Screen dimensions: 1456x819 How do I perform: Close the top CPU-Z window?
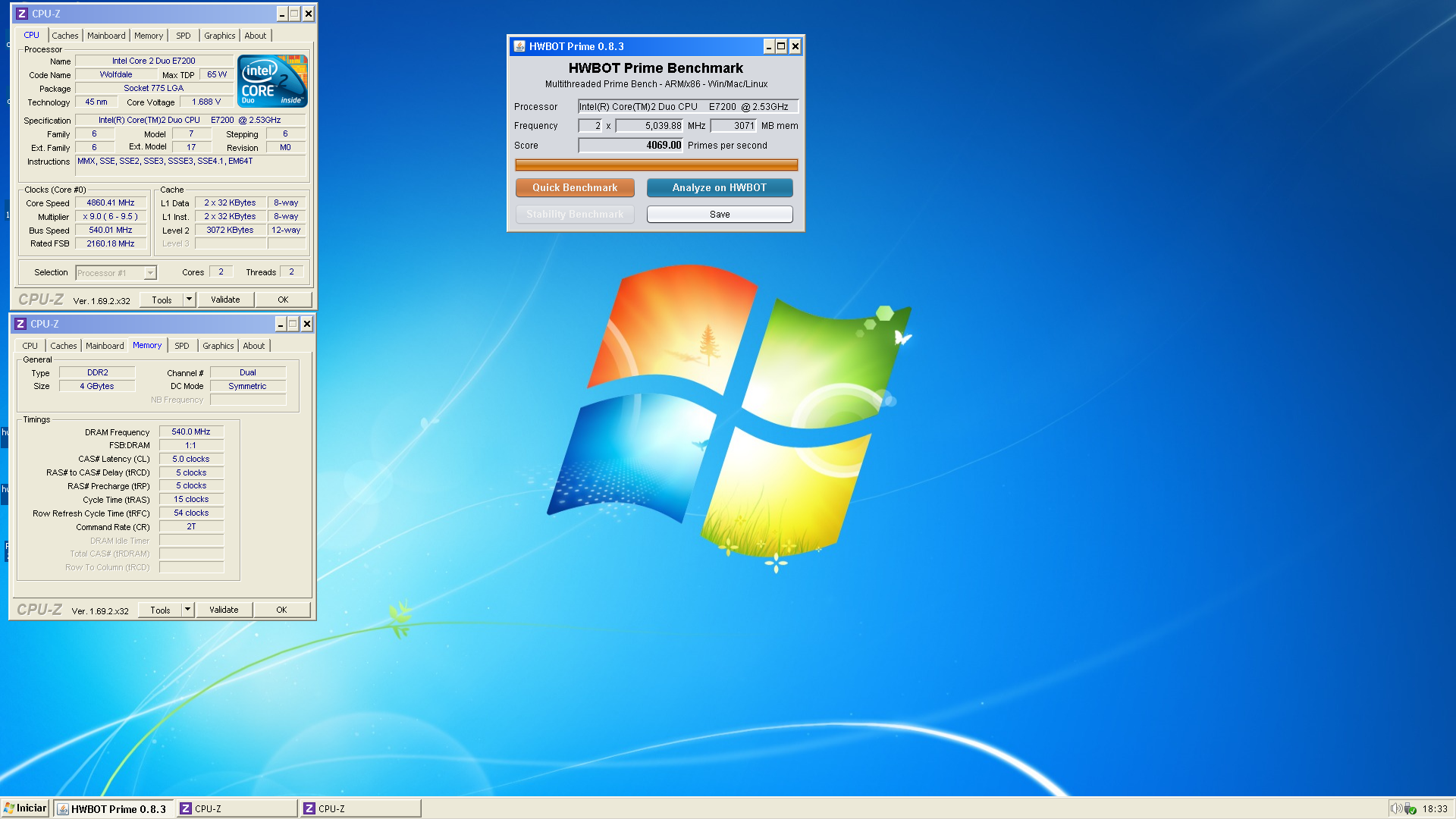click(x=309, y=14)
